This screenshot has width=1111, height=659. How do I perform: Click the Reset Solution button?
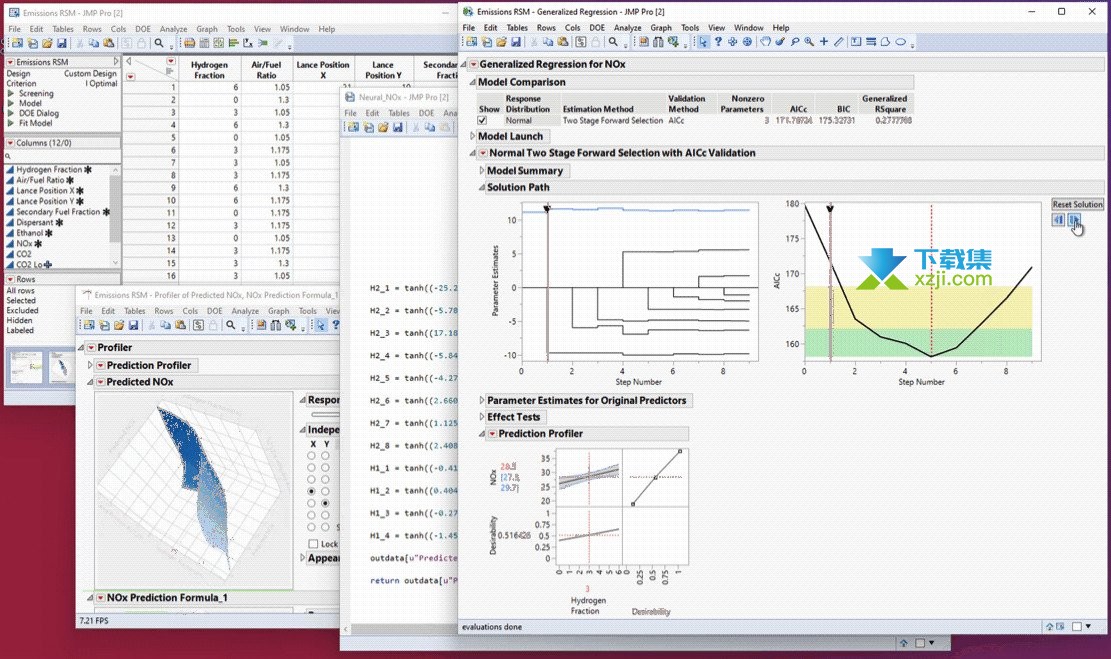point(1077,204)
